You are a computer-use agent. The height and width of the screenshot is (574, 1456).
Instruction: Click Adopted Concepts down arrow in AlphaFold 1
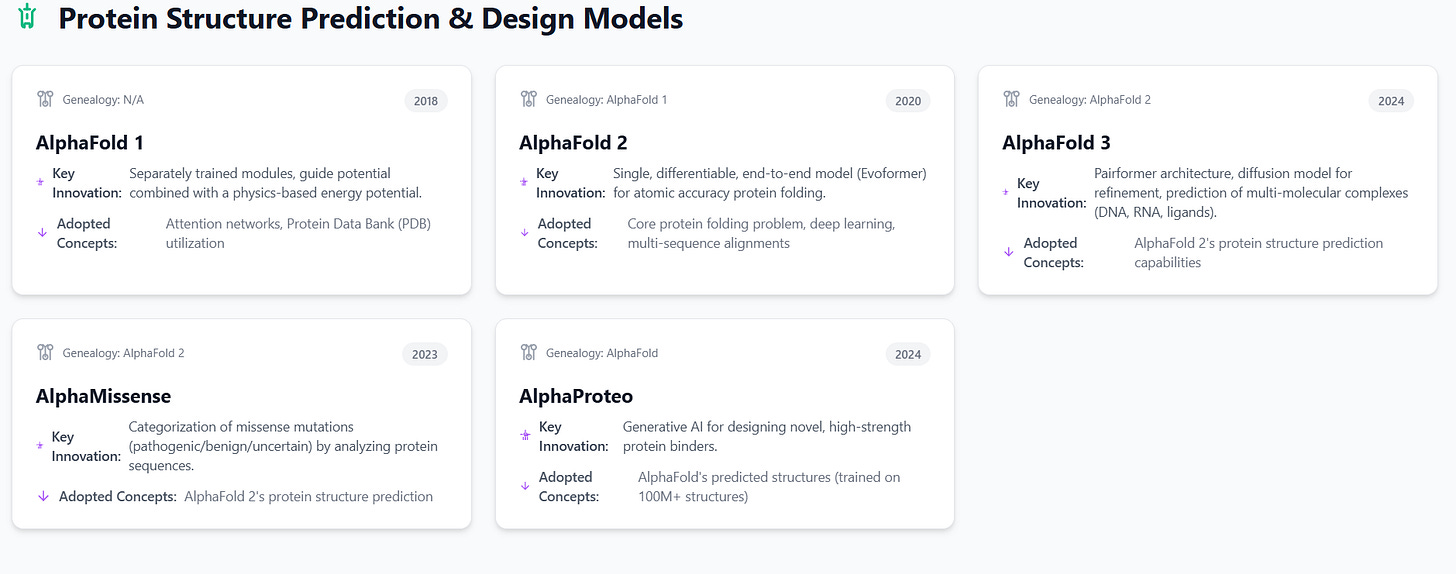[42, 233]
